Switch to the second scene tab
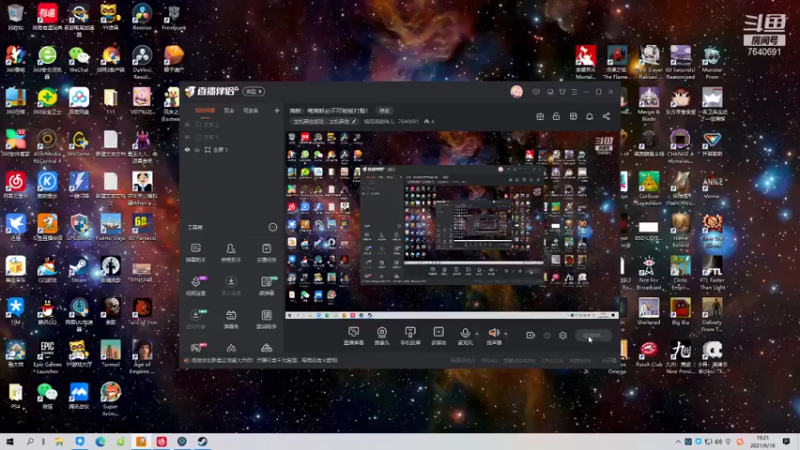800x450 pixels. pyautogui.click(x=229, y=111)
